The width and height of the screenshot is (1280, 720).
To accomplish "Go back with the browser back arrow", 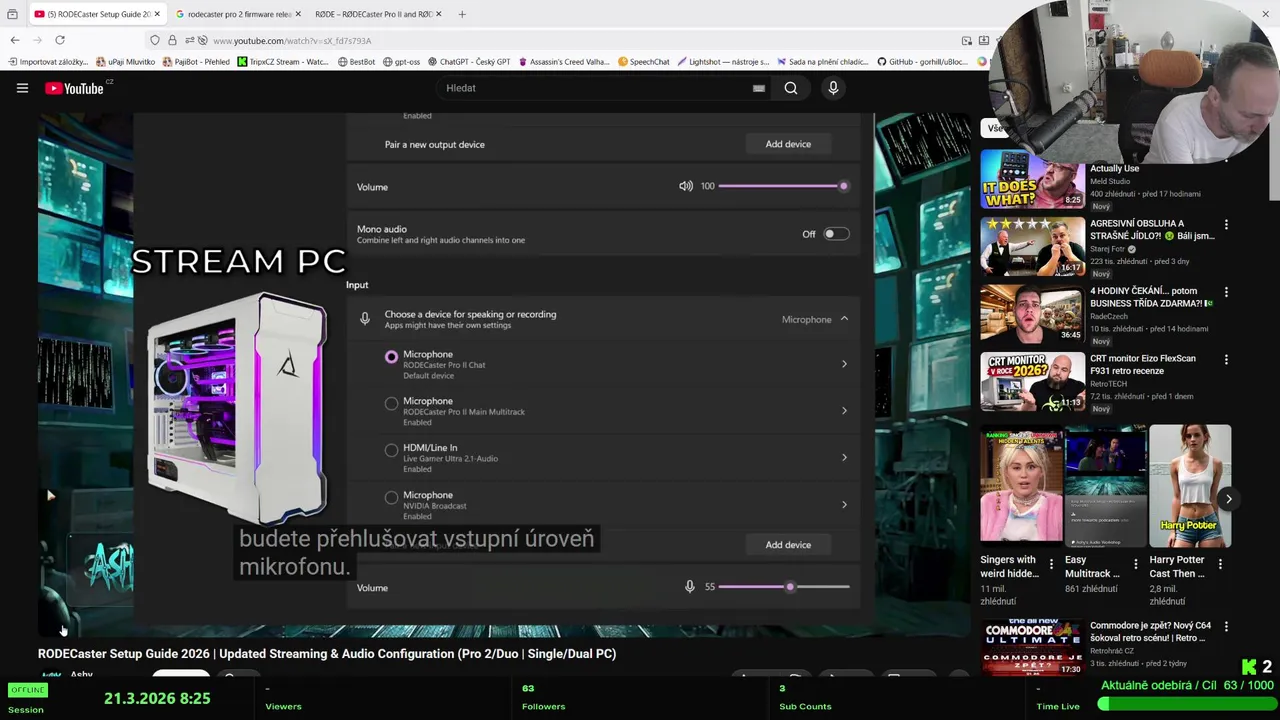I will coord(15,40).
